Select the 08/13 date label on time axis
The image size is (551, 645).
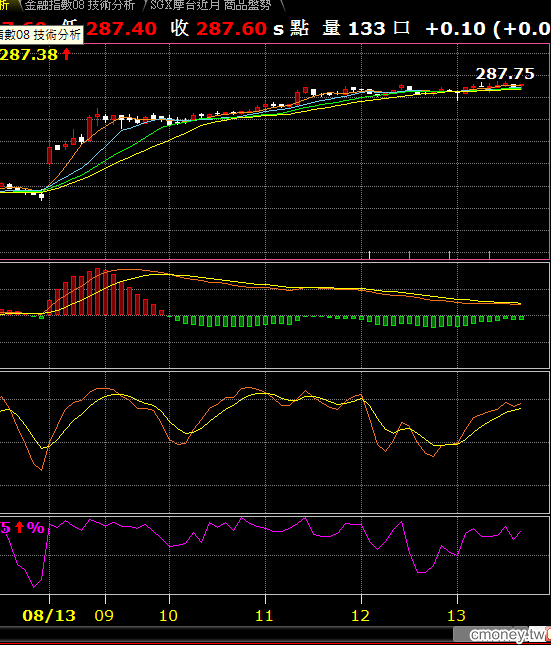coord(49,615)
